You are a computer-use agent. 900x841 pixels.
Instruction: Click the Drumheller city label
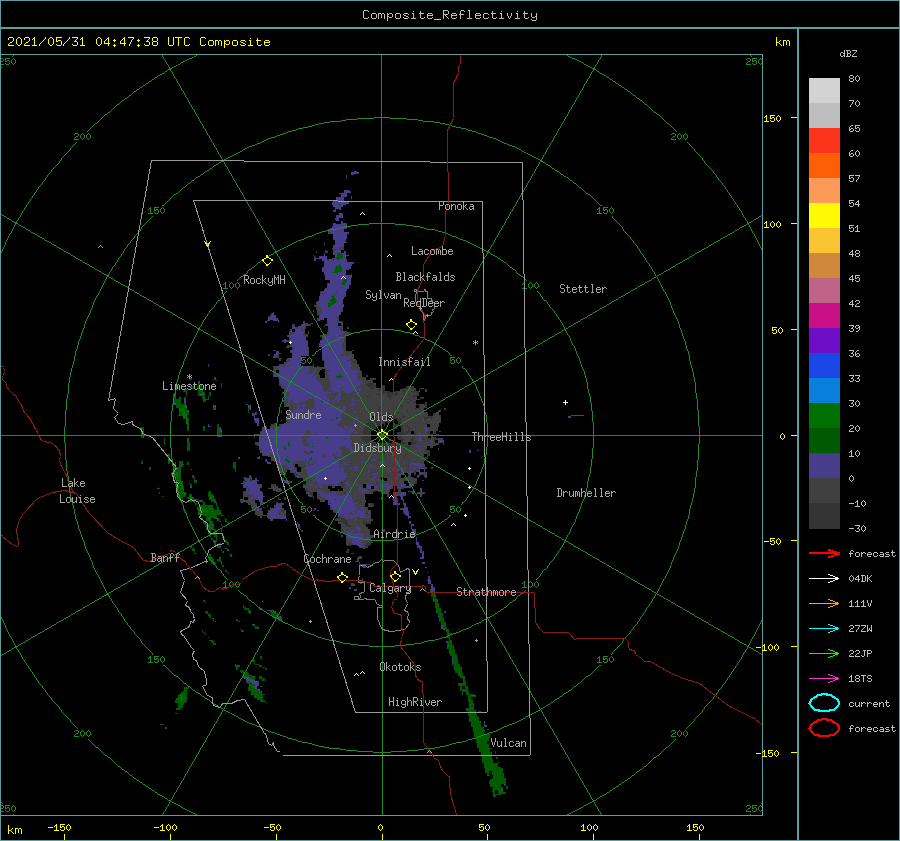click(x=586, y=493)
